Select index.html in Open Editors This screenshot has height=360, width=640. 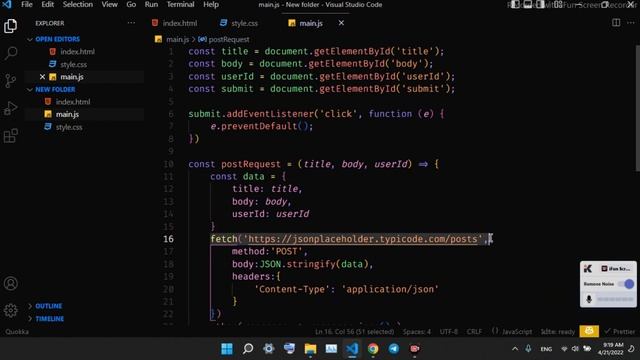[77, 52]
